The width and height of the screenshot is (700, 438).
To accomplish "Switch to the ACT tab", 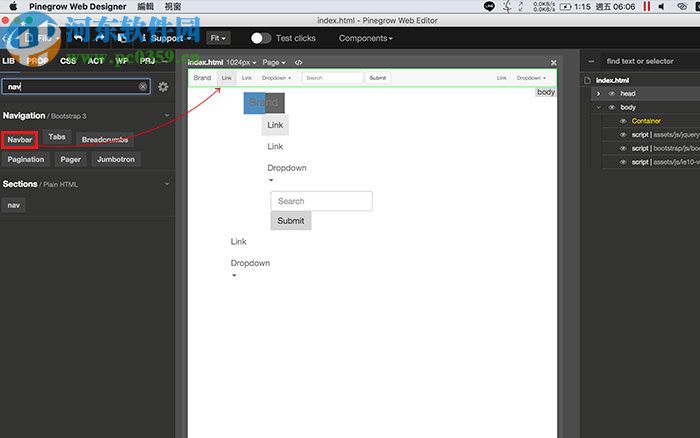I will click(x=95, y=61).
